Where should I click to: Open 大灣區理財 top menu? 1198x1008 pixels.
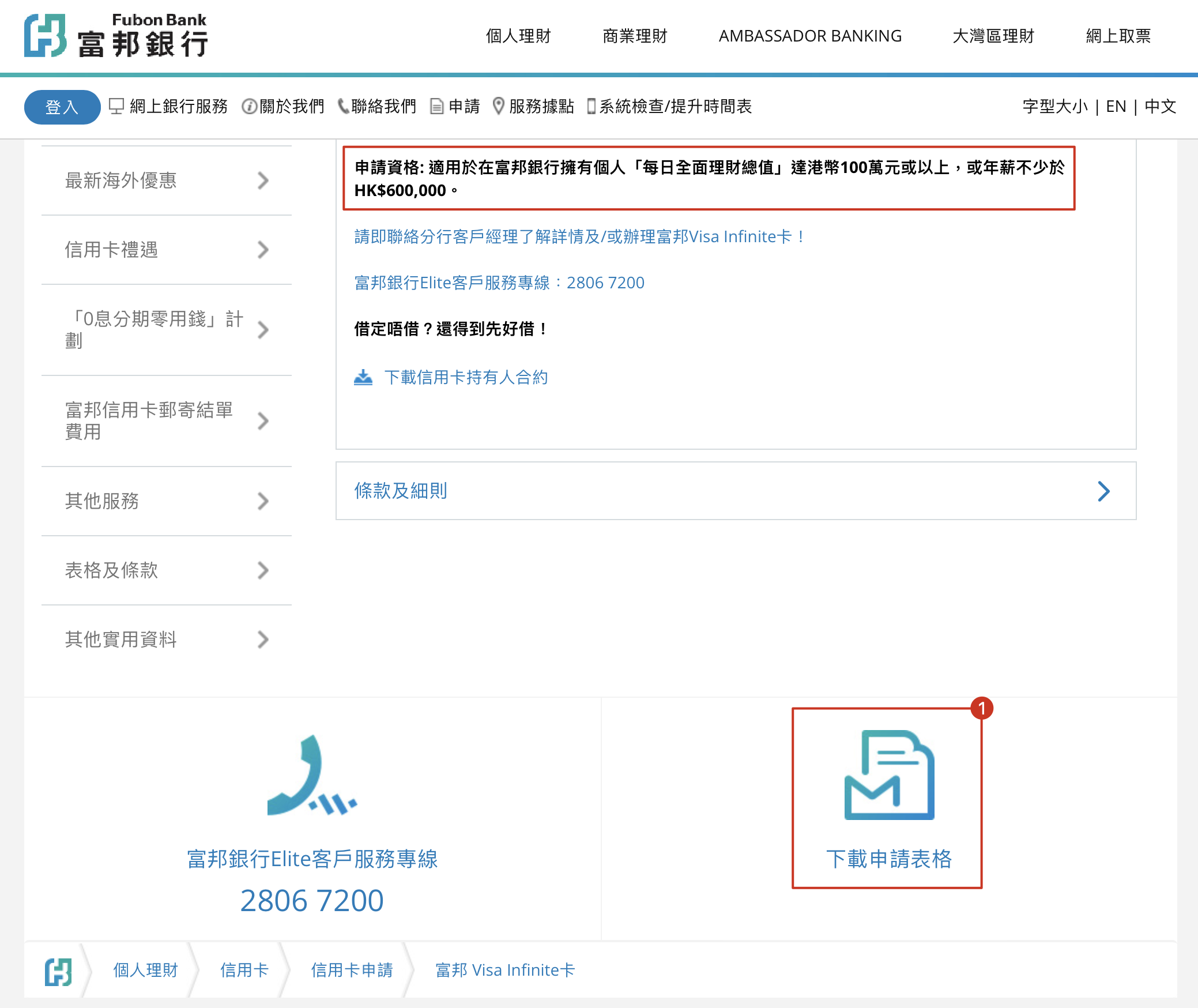point(993,36)
